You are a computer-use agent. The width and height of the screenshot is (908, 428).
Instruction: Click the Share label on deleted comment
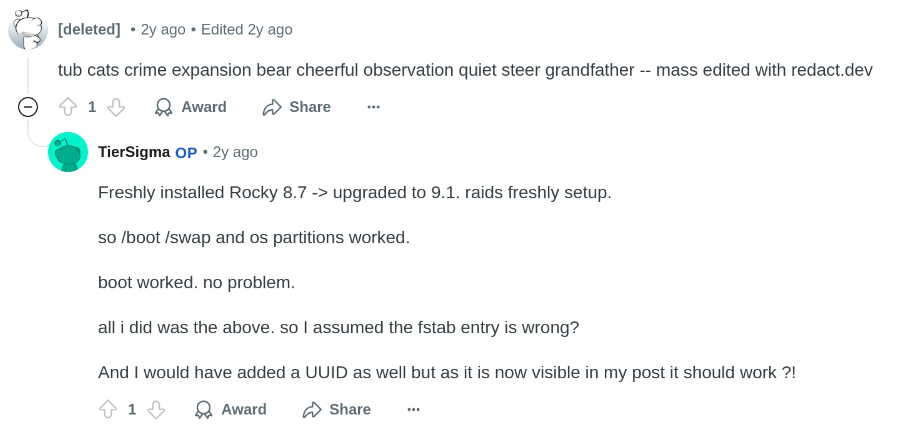tap(310, 107)
